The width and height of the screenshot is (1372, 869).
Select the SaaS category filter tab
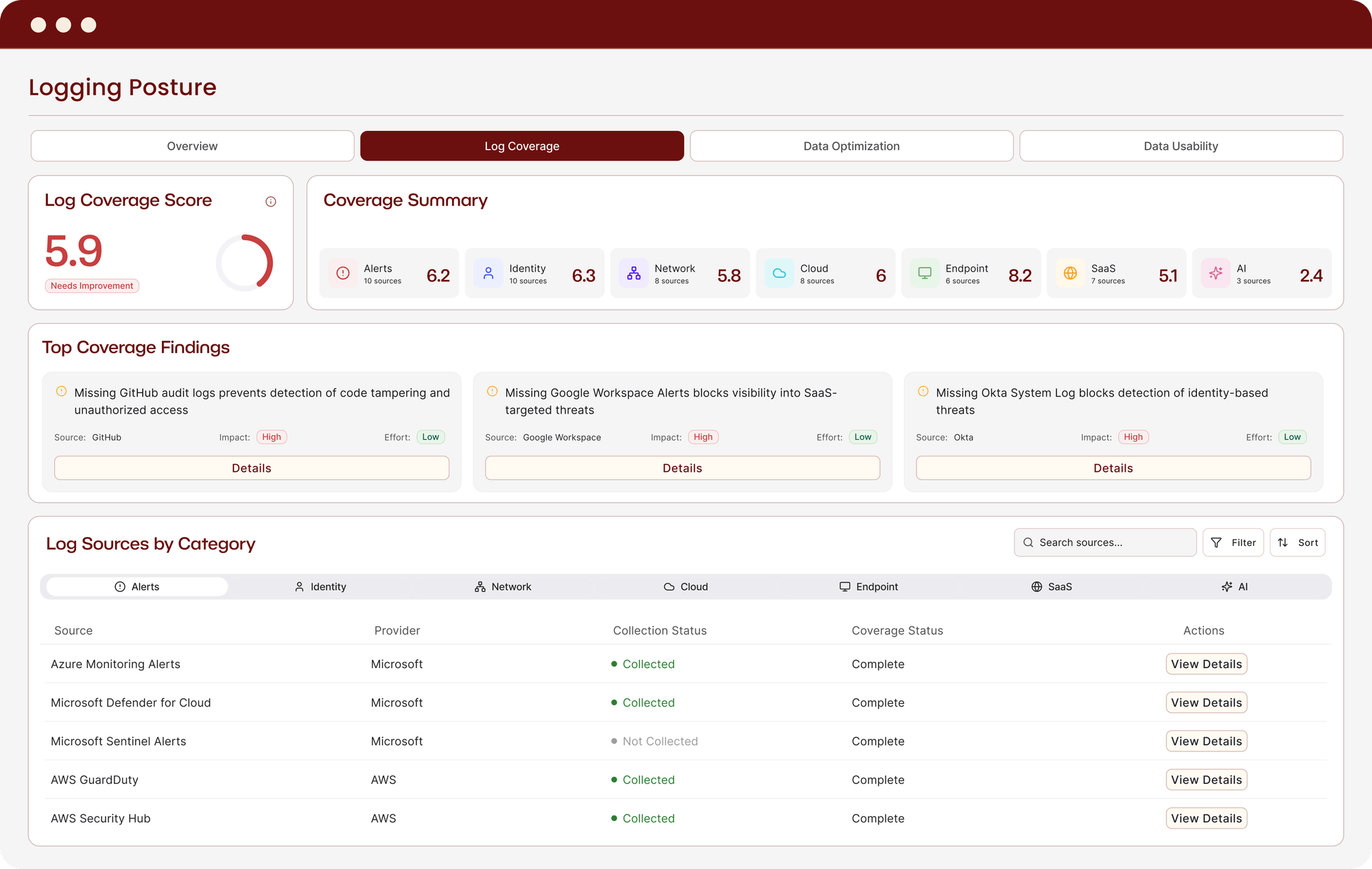tap(1052, 586)
